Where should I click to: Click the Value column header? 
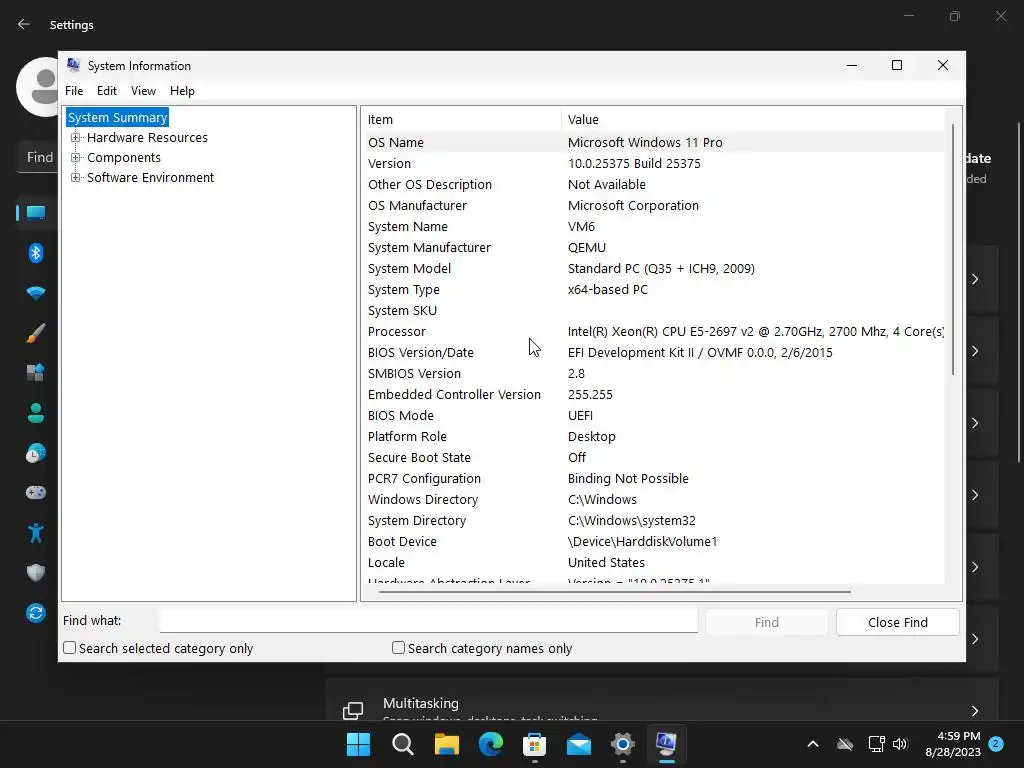pyautogui.click(x=752, y=120)
